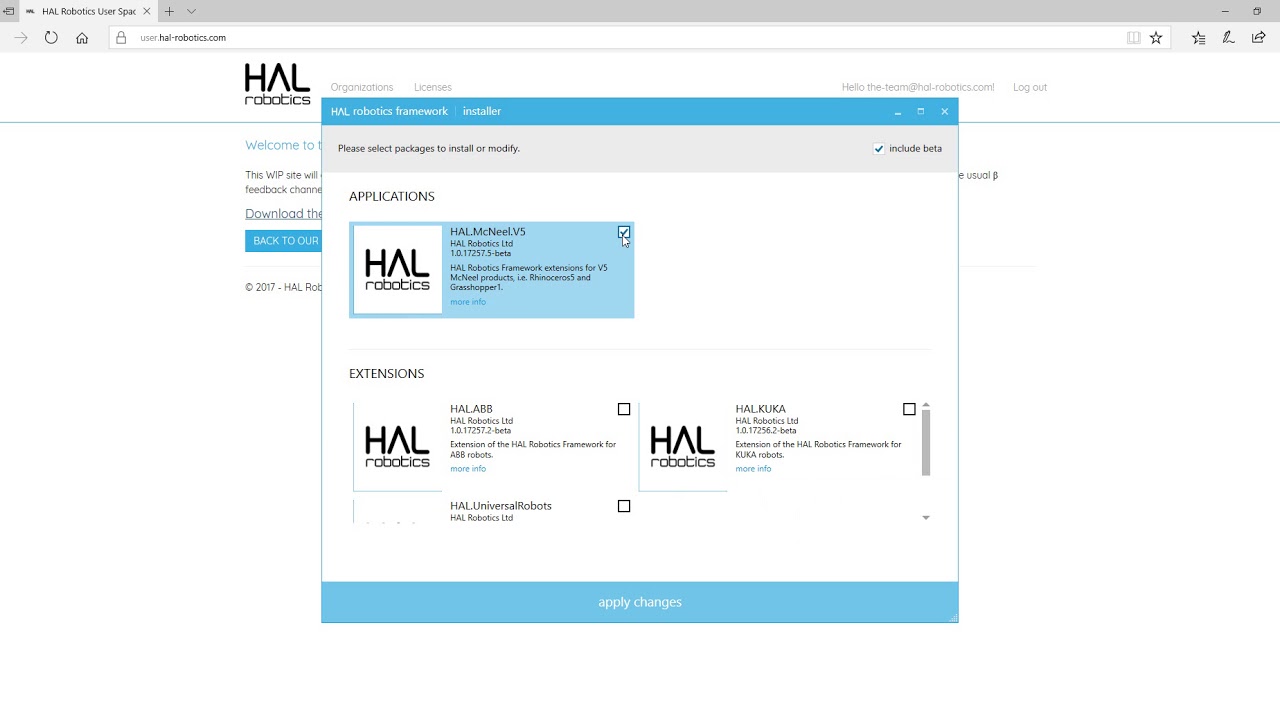Select the HAL.UniversalRobots package title
This screenshot has width=1280, height=720.
(x=501, y=506)
